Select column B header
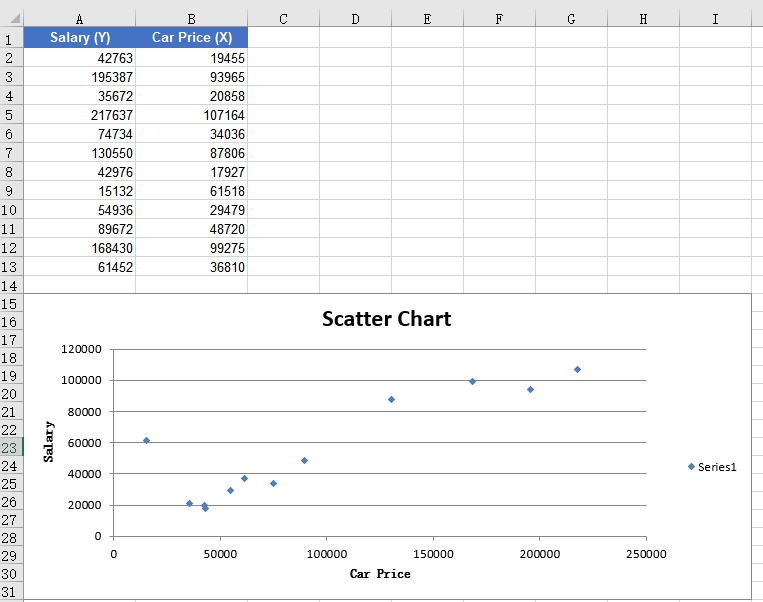The width and height of the screenshot is (763, 602). point(191,19)
